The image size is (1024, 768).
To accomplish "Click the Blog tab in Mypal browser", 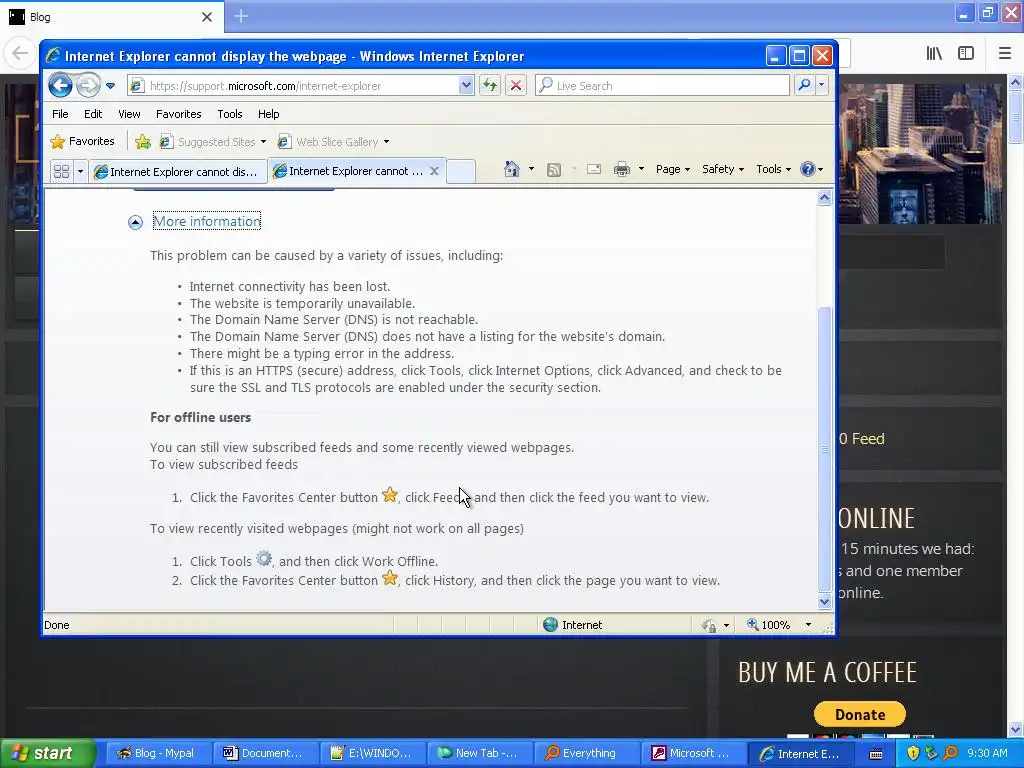I will pyautogui.click(x=111, y=17).
